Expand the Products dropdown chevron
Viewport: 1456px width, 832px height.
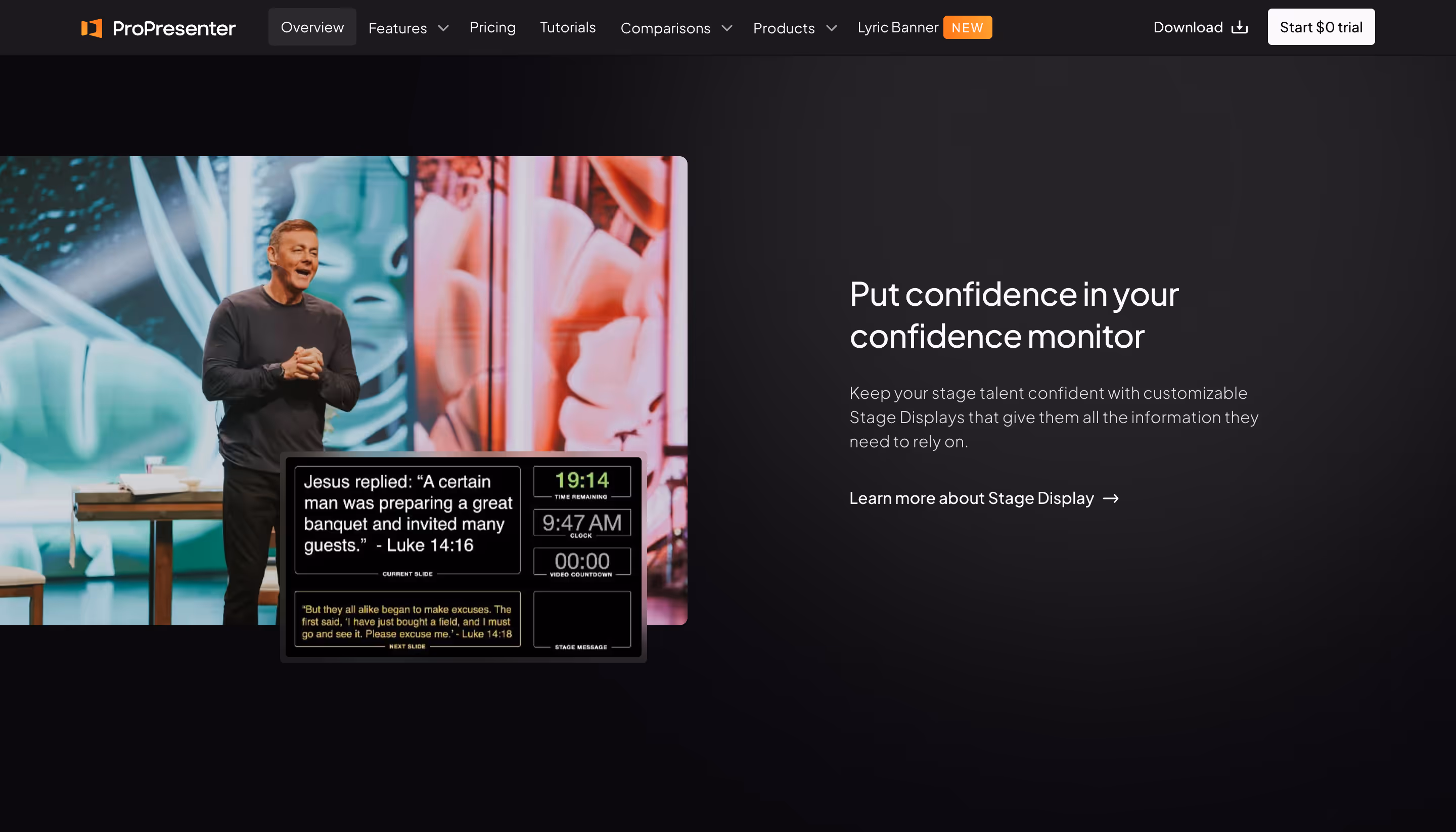pyautogui.click(x=832, y=28)
